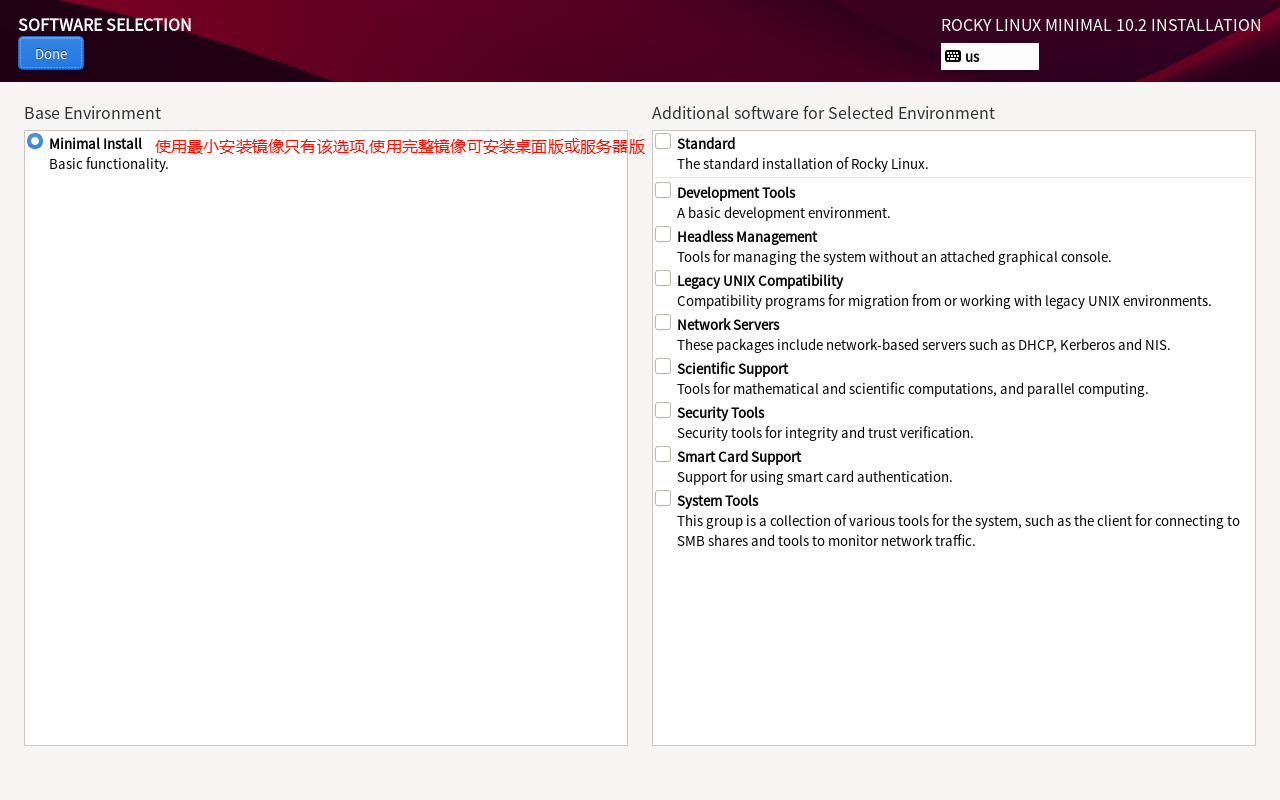Image resolution: width=1280 pixels, height=800 pixels.
Task: Click the keyboard layout icon
Action: click(x=953, y=56)
